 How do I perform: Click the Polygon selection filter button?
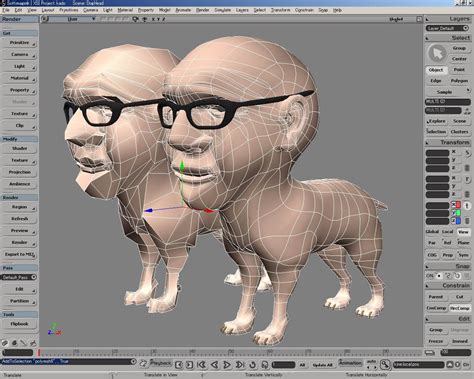[x=459, y=81]
